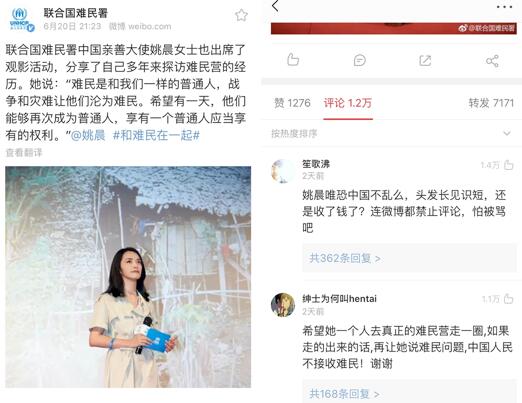Like the comment by 笙歌沸
The width and height of the screenshot is (522, 403).
(x=508, y=165)
